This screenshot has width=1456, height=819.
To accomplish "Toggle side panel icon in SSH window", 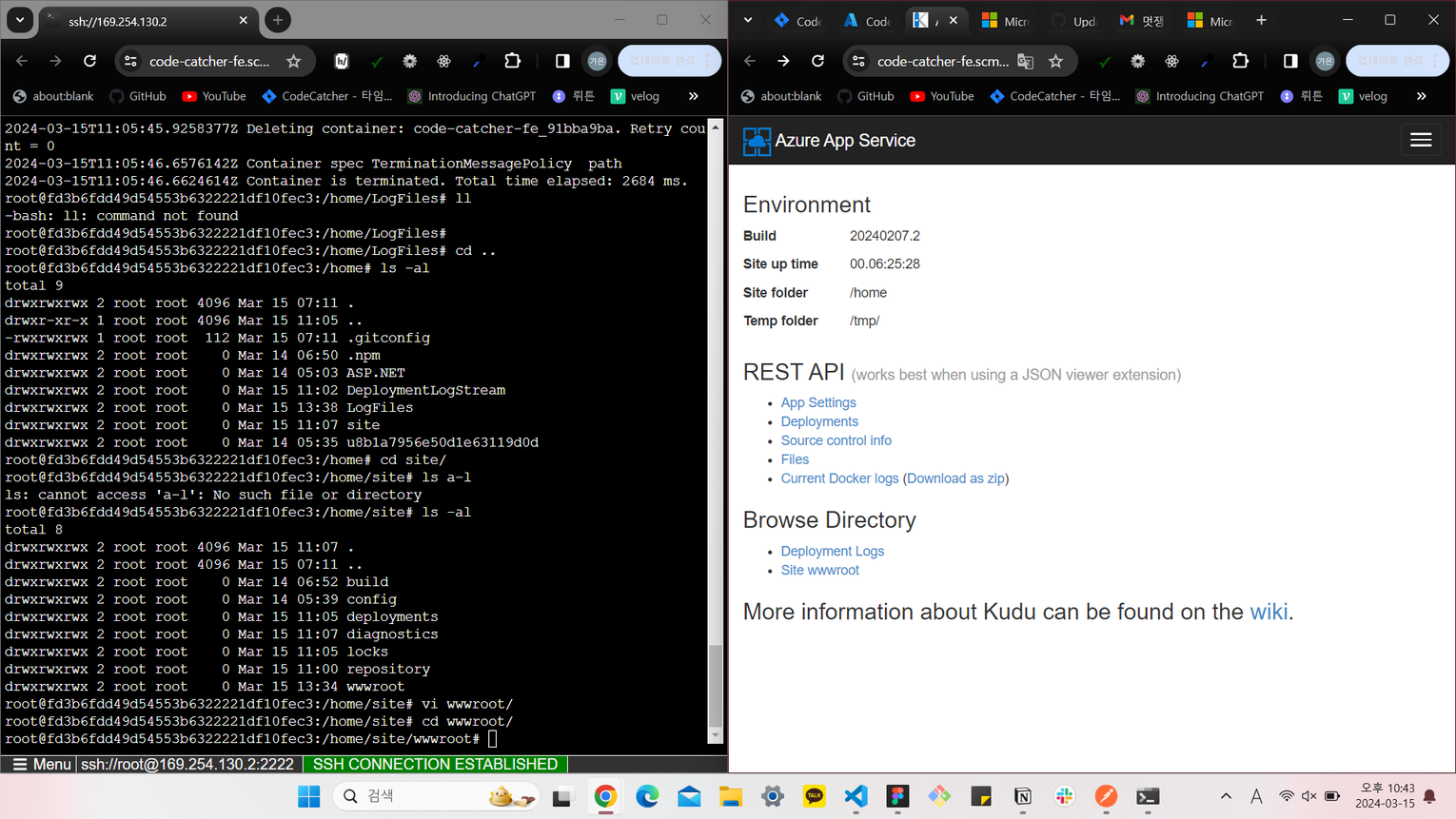I will tap(562, 61).
